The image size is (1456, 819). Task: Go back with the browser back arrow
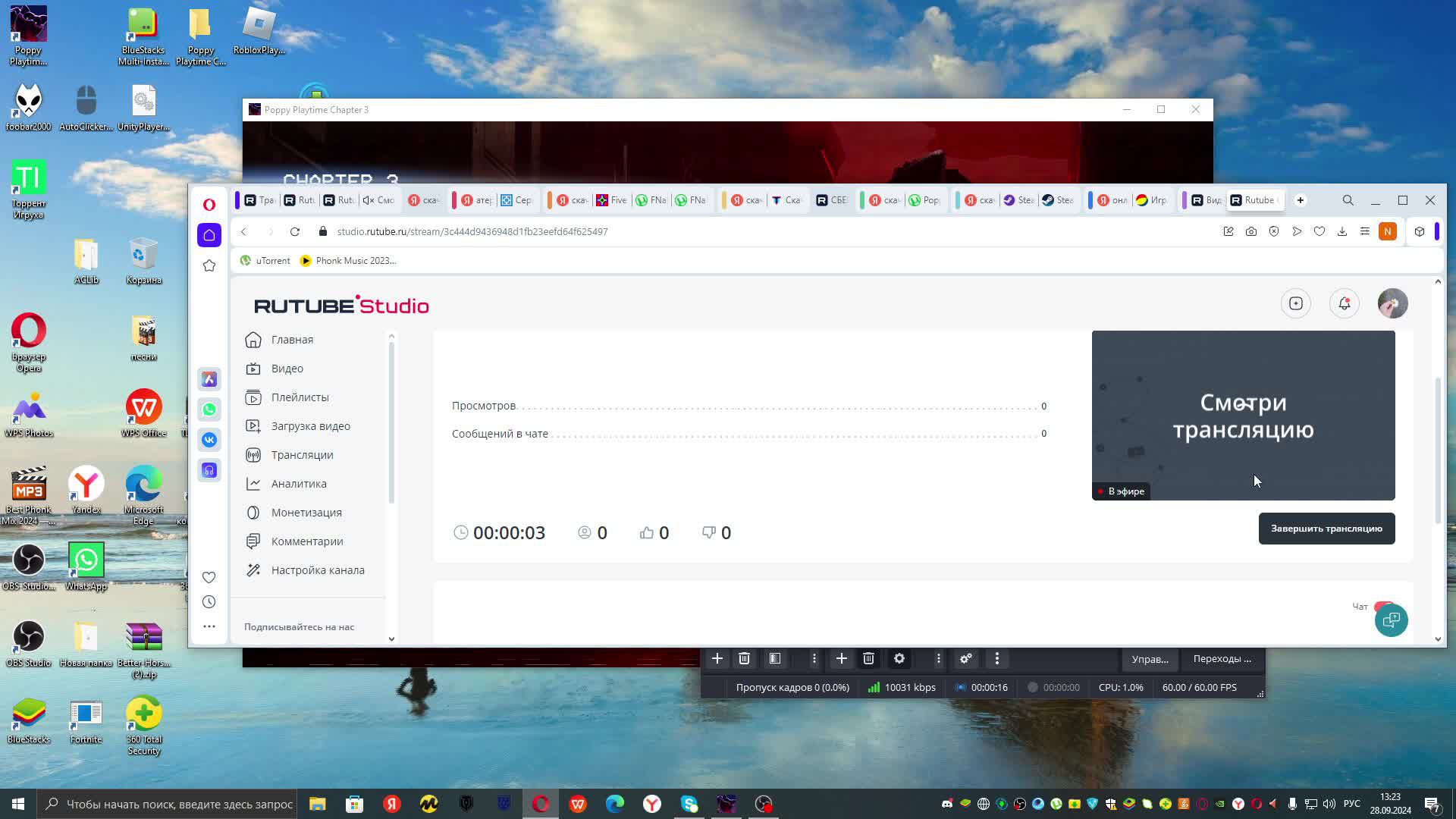tap(243, 231)
